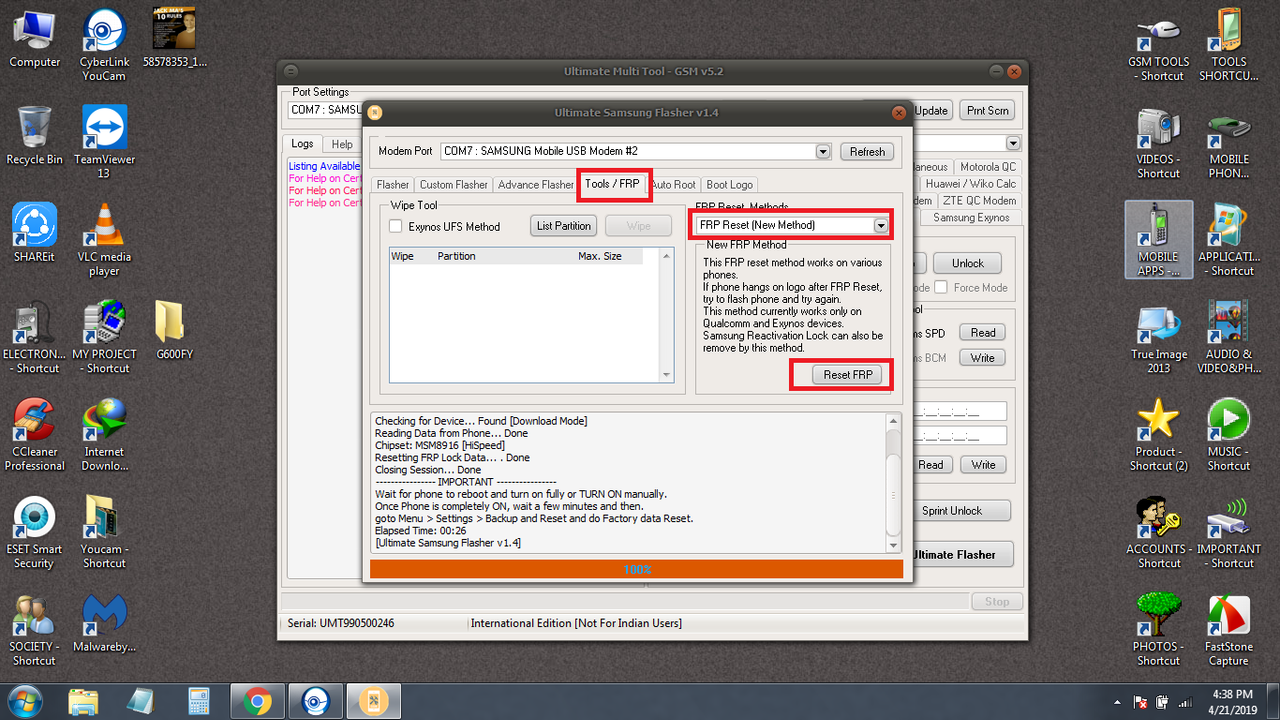1280x720 pixels.
Task: Open the IMPORTANT shortcut icon
Action: click(x=1228, y=532)
